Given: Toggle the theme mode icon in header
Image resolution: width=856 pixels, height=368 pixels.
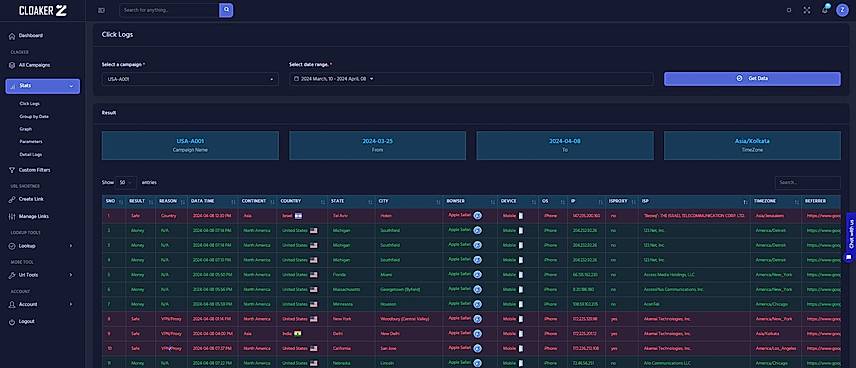Looking at the screenshot, I should [789, 10].
